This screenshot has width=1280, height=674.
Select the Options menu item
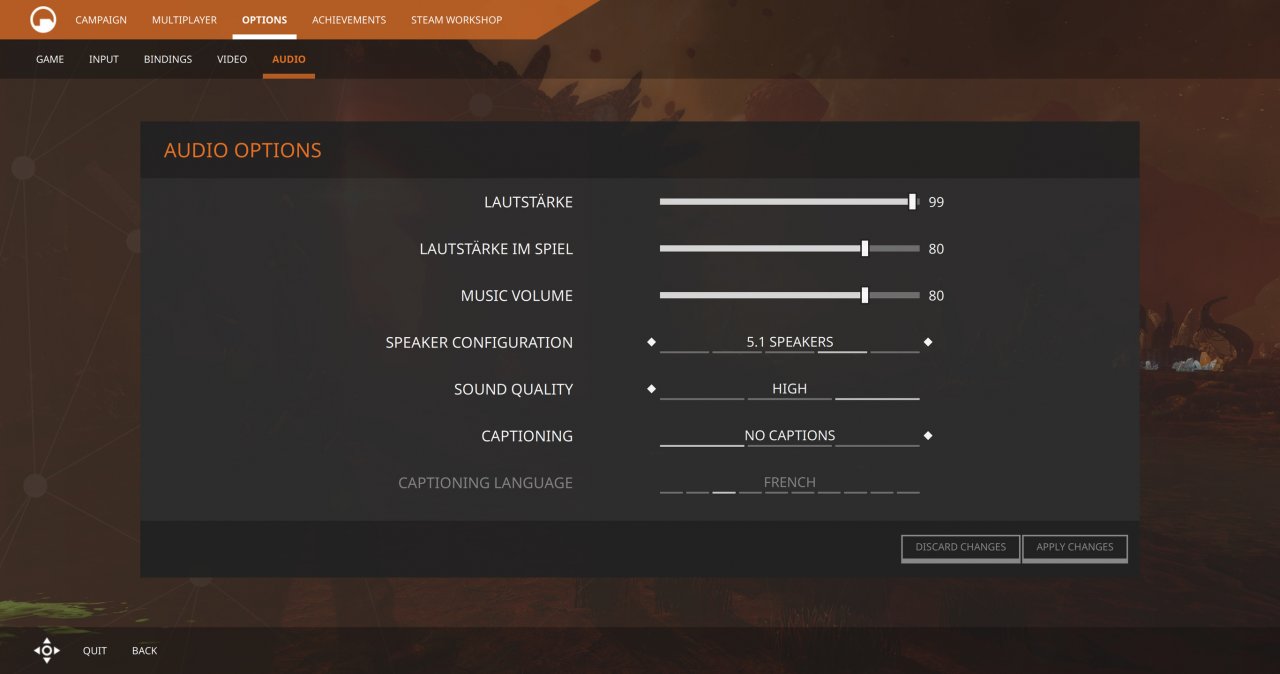click(264, 20)
